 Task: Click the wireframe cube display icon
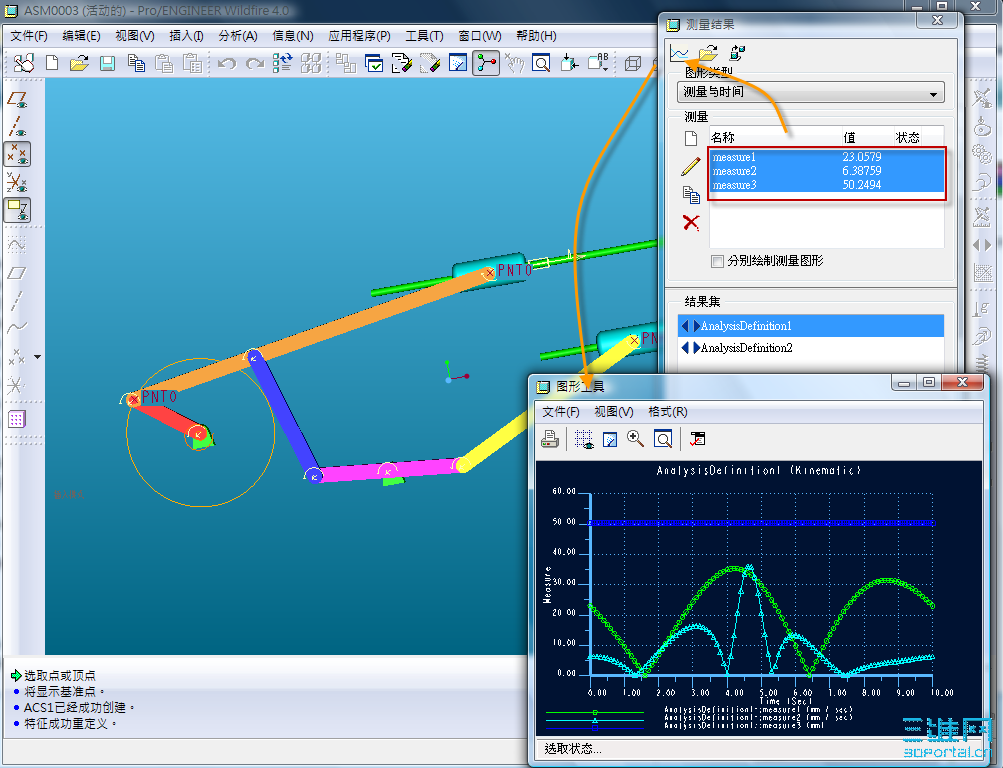[633, 63]
